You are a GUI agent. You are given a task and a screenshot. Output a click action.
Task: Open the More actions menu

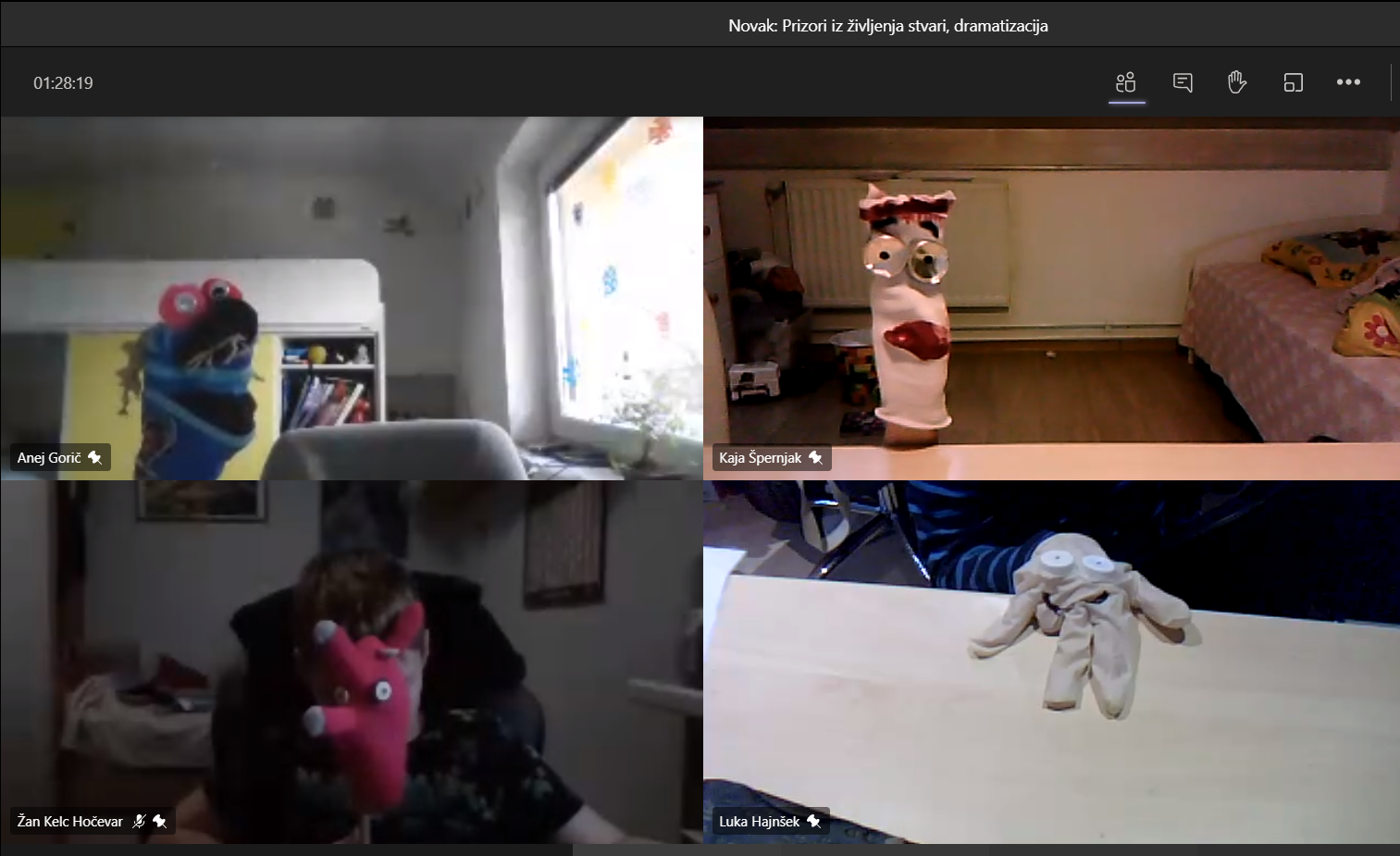[x=1348, y=82]
